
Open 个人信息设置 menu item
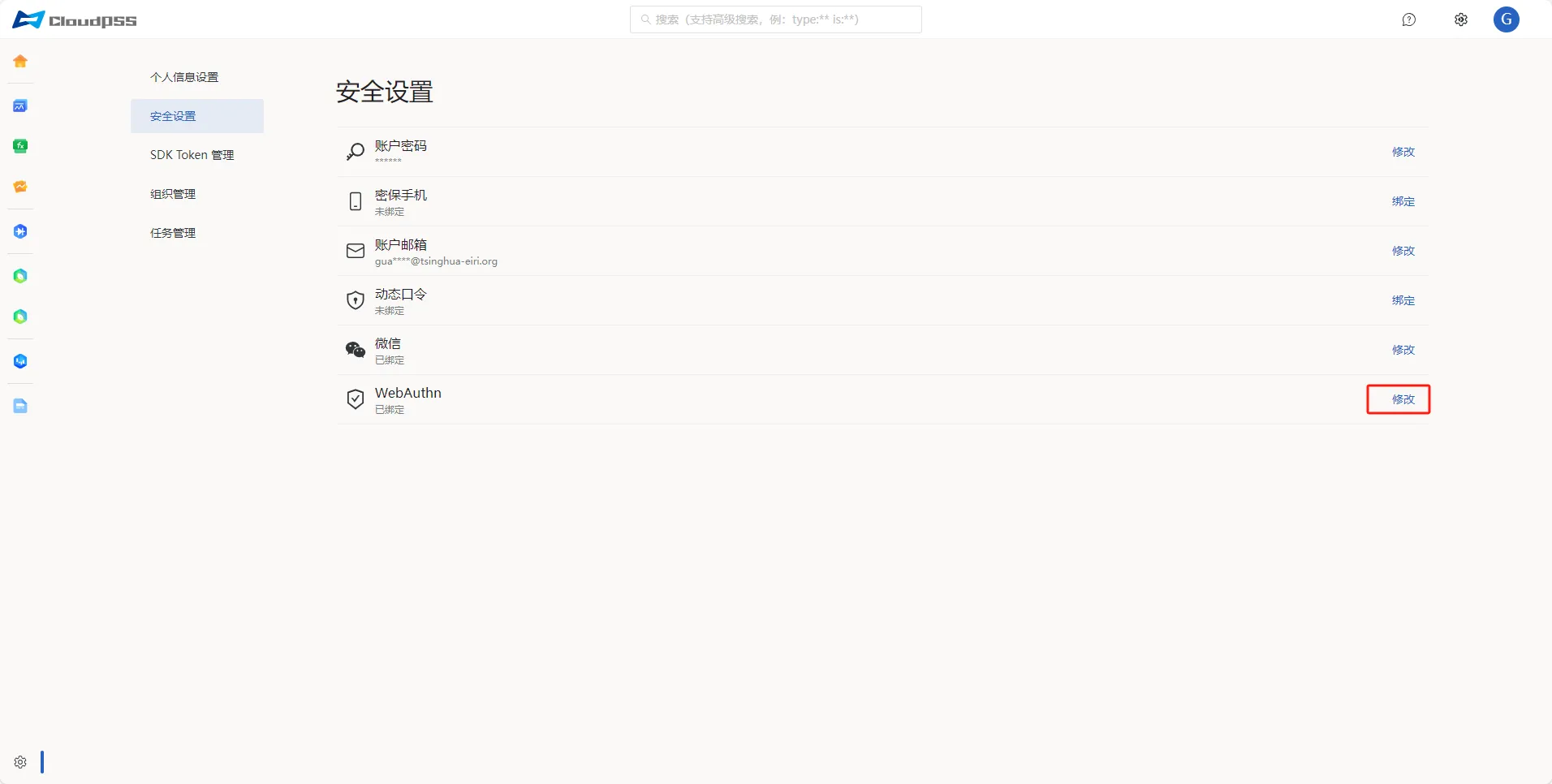click(197, 77)
